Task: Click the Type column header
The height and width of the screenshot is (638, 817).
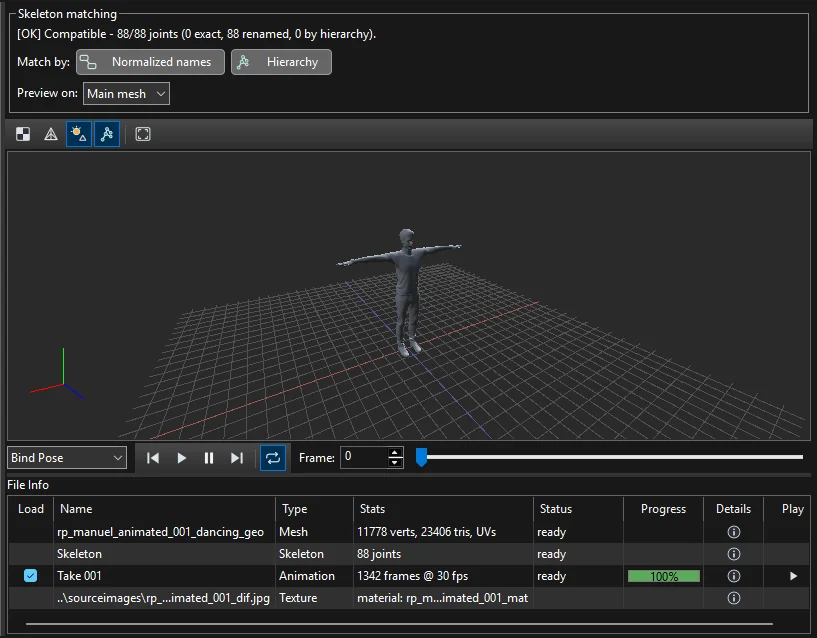Action: [314, 509]
